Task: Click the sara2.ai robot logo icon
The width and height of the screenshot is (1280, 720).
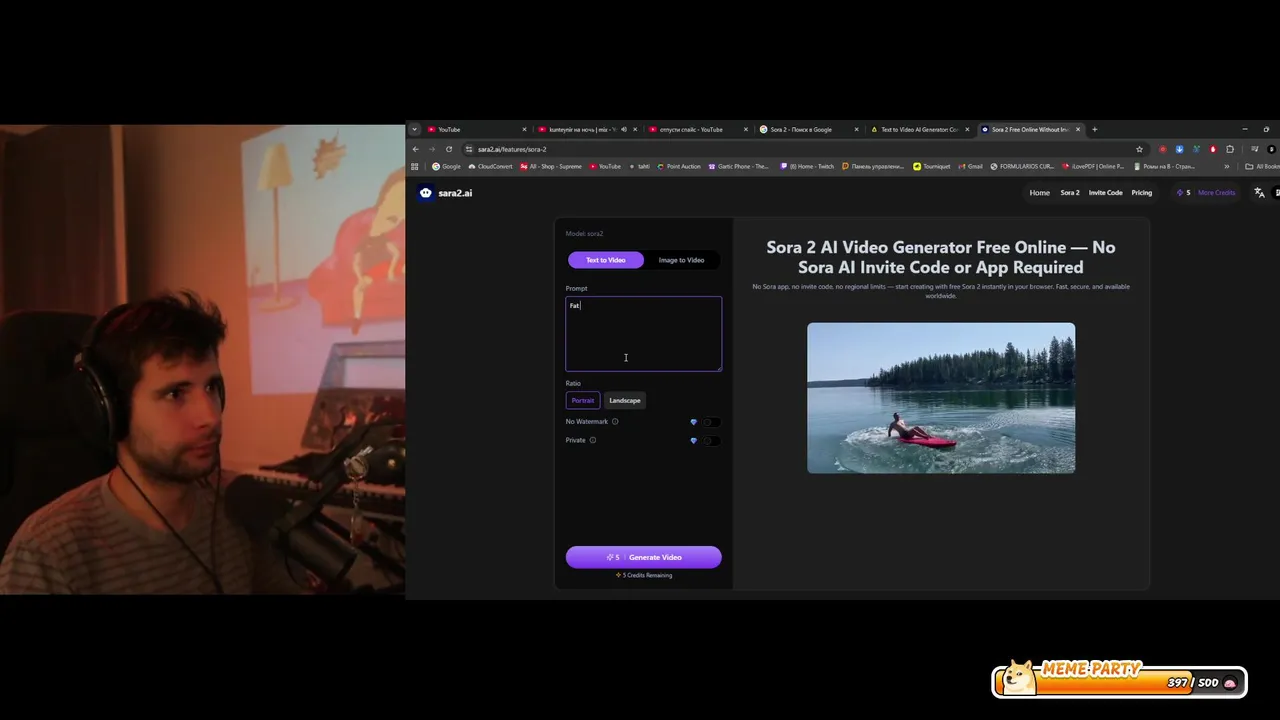Action: point(426,193)
